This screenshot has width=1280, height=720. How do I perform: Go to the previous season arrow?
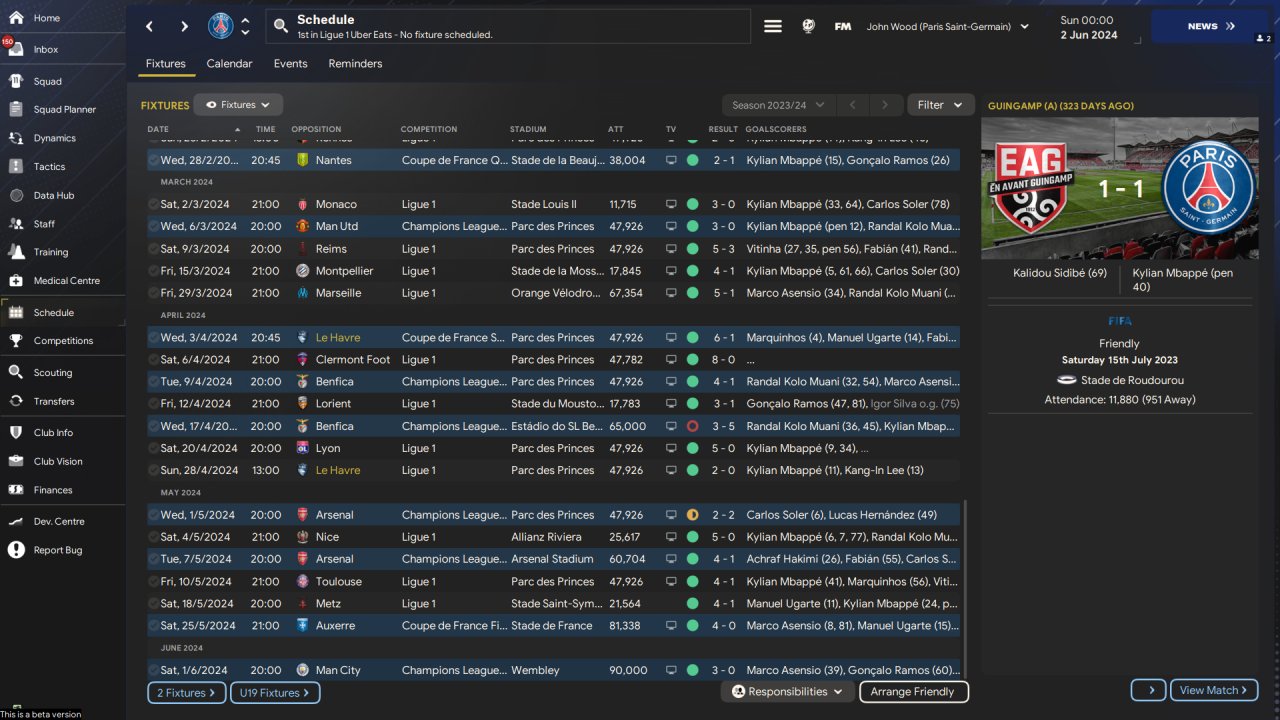click(852, 105)
